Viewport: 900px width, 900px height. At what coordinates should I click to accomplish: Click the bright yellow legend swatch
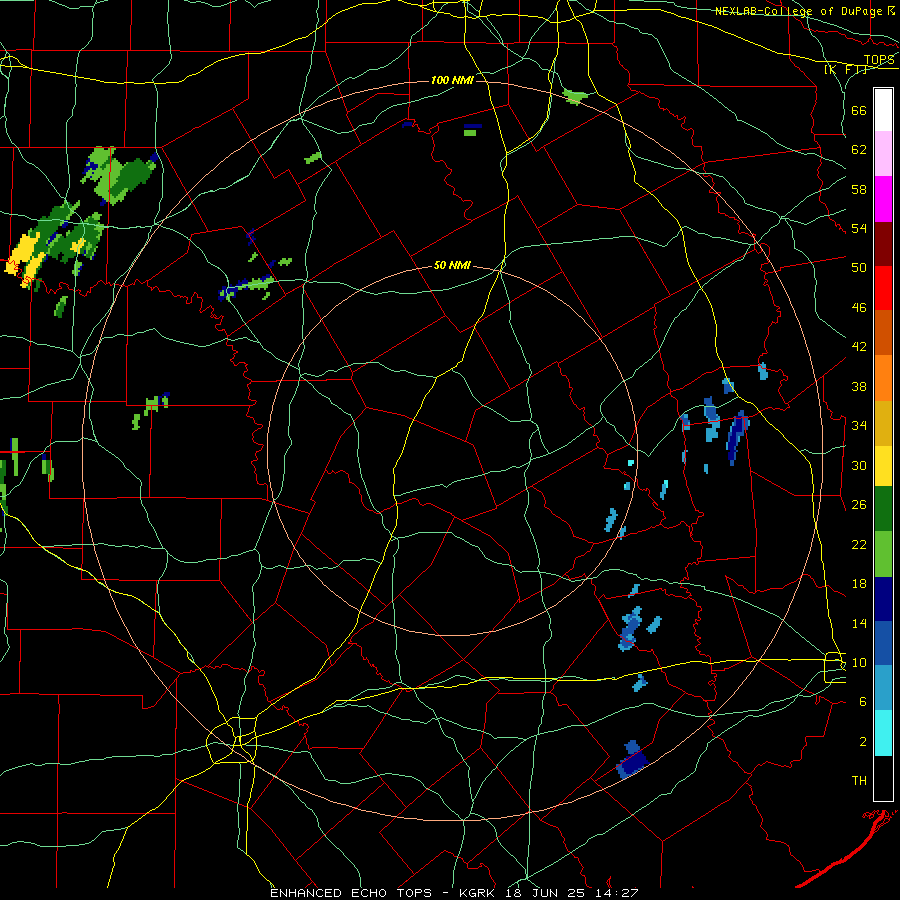tap(883, 466)
